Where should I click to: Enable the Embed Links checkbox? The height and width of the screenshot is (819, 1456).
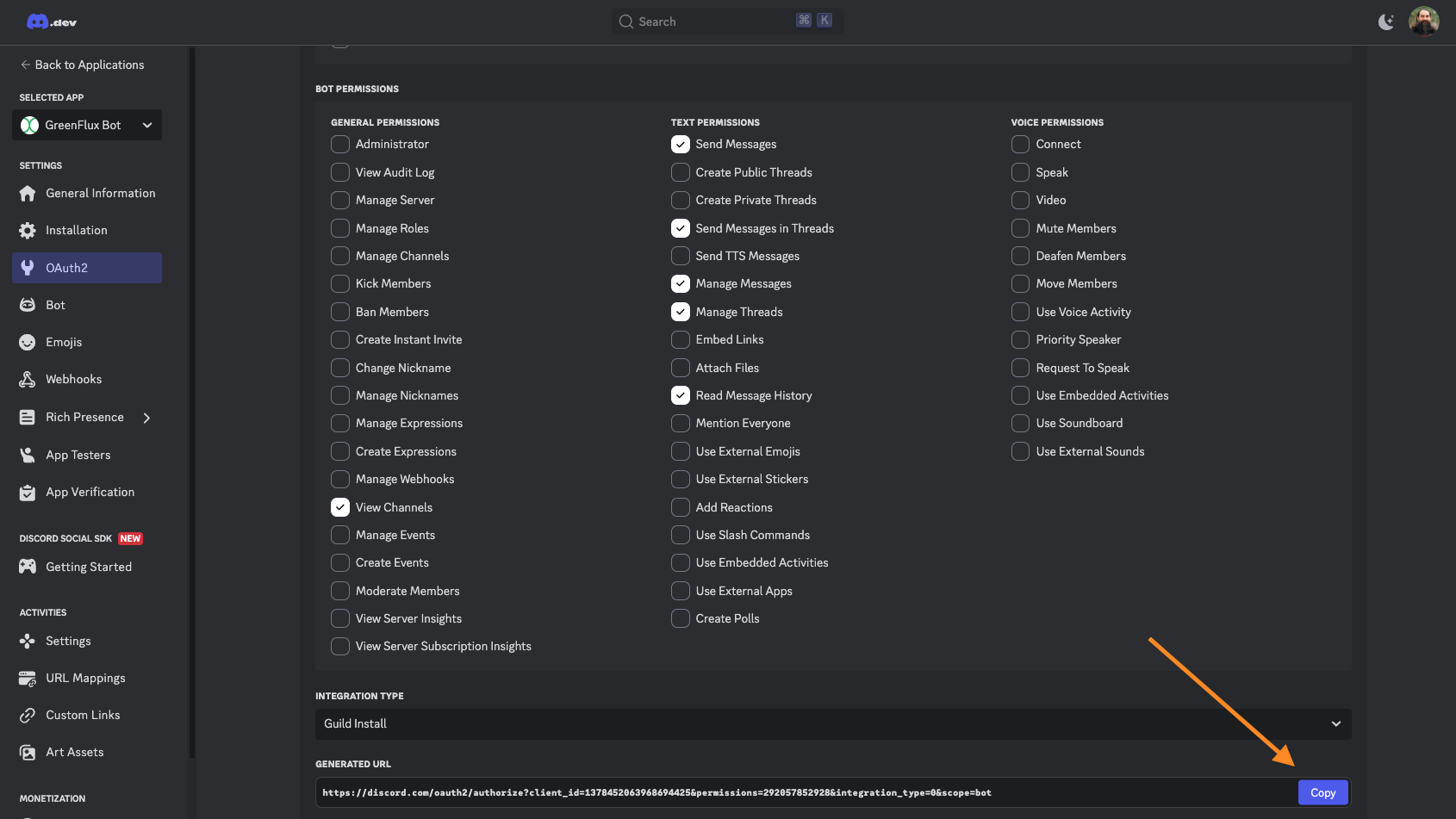click(681, 339)
